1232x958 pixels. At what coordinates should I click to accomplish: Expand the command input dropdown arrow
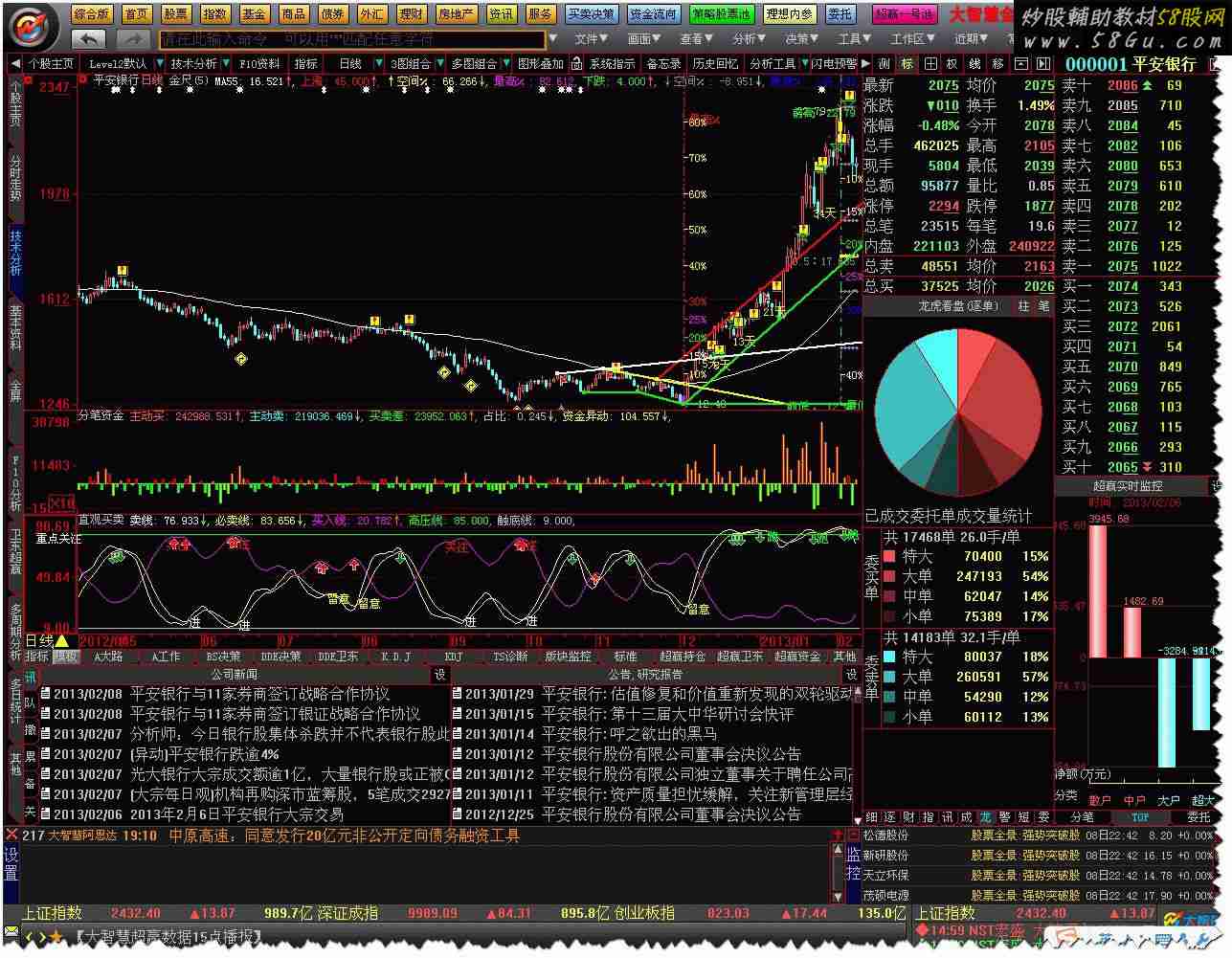click(552, 39)
